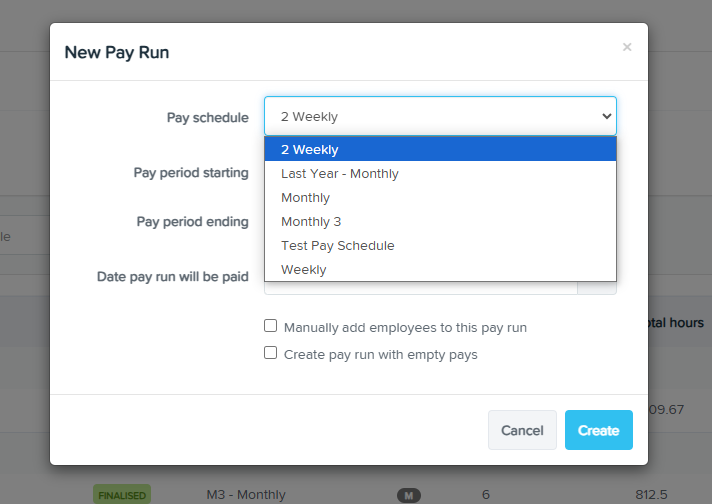Image resolution: width=712 pixels, height=504 pixels.
Task: Close the New Pay Run dialog
Action: 627,47
